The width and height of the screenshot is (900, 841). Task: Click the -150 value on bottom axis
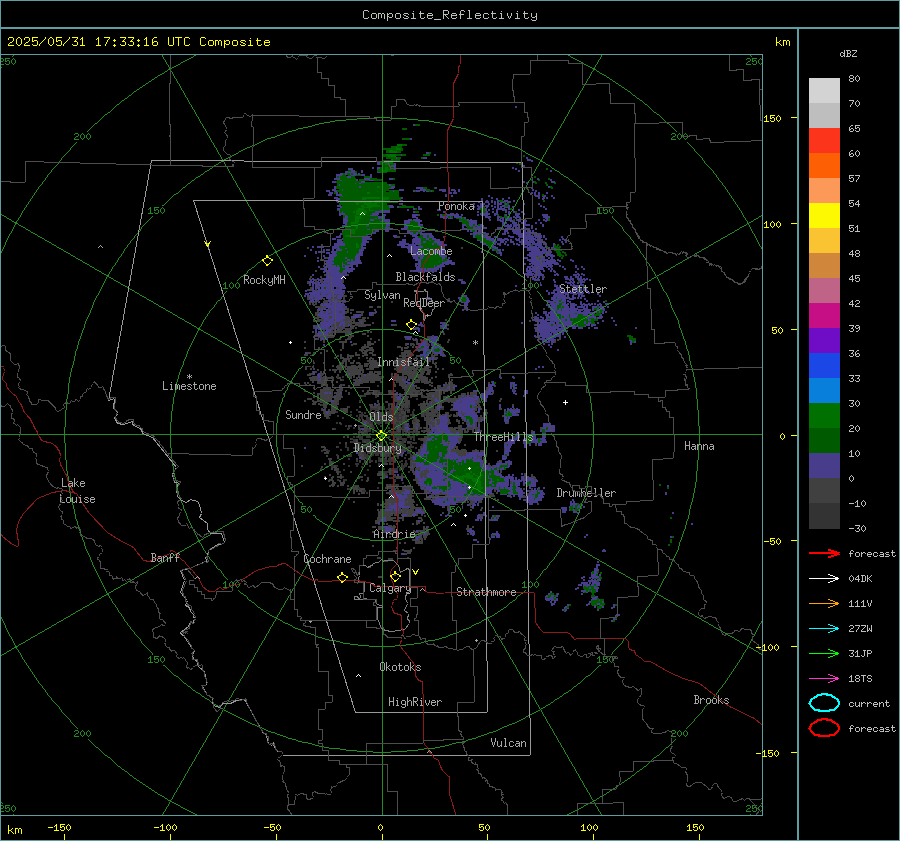(60, 828)
